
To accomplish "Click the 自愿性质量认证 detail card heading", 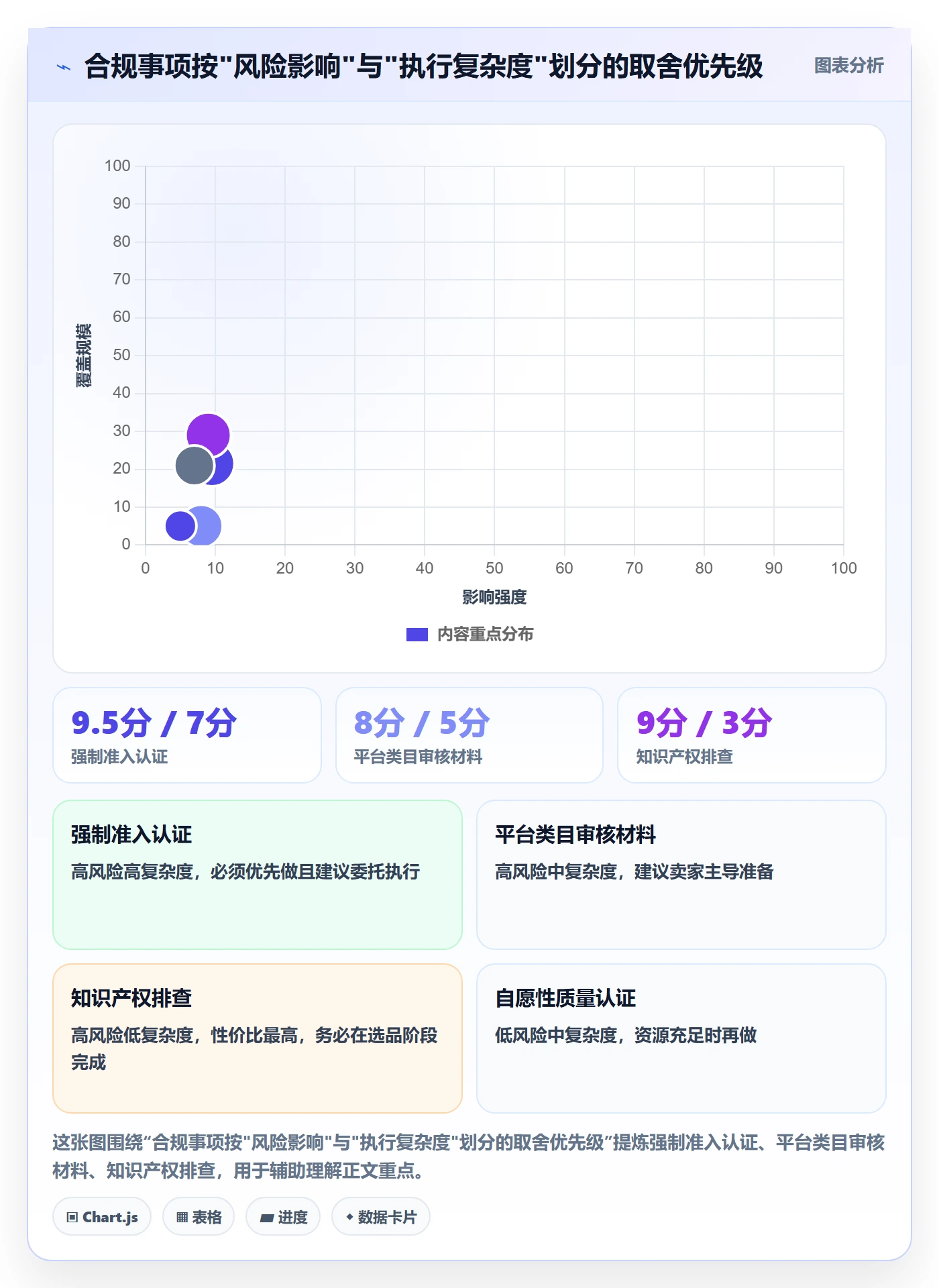I will click(565, 998).
